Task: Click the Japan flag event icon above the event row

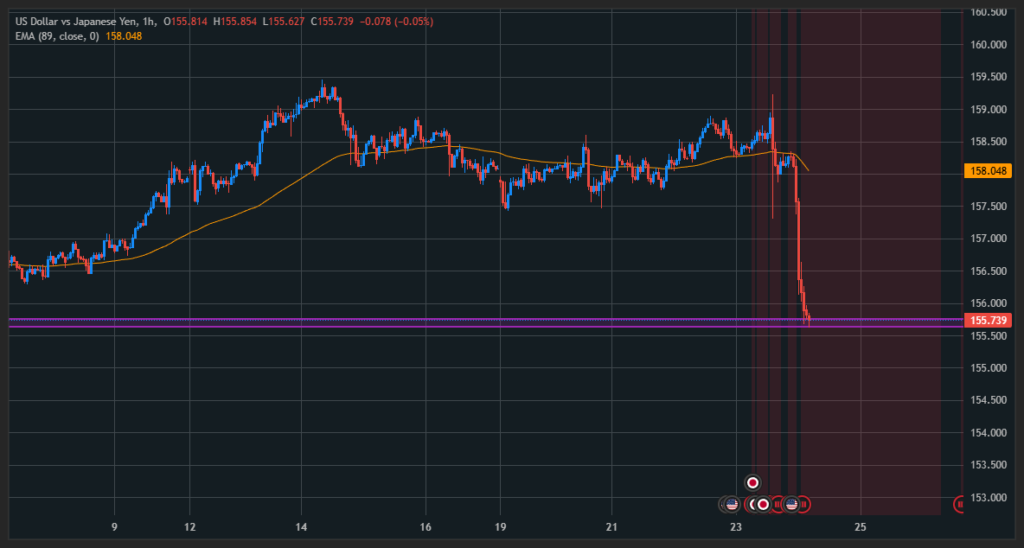Action: 753,482
